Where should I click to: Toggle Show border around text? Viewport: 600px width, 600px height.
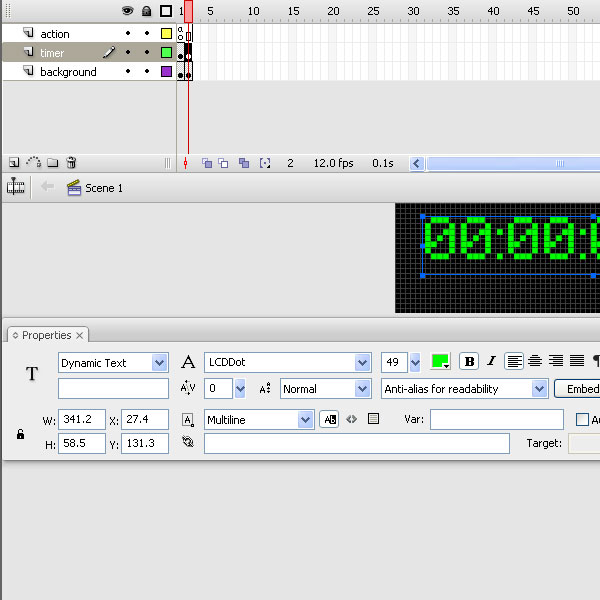click(x=373, y=419)
